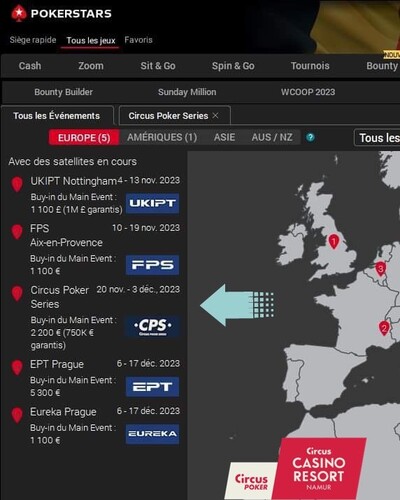Select the ASIE region filter
The image size is (400, 500).
pos(224,137)
